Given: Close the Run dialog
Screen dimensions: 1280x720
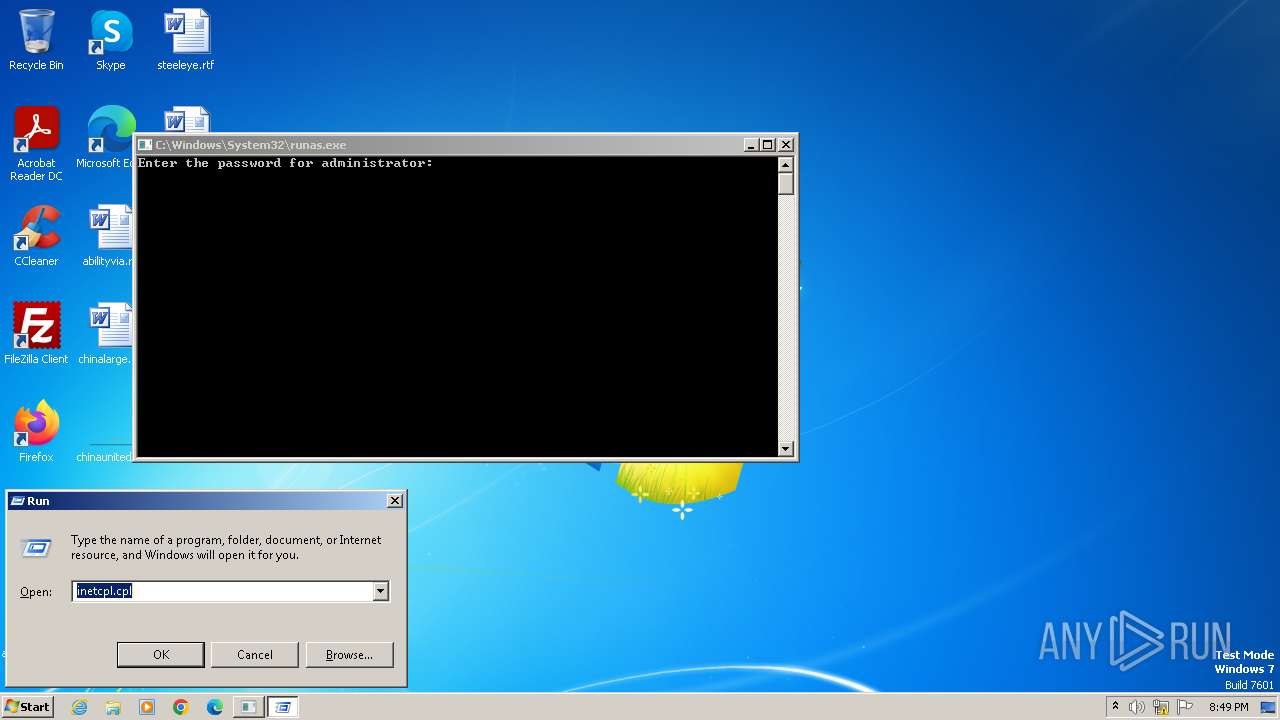Looking at the screenshot, I should pyautogui.click(x=395, y=501).
